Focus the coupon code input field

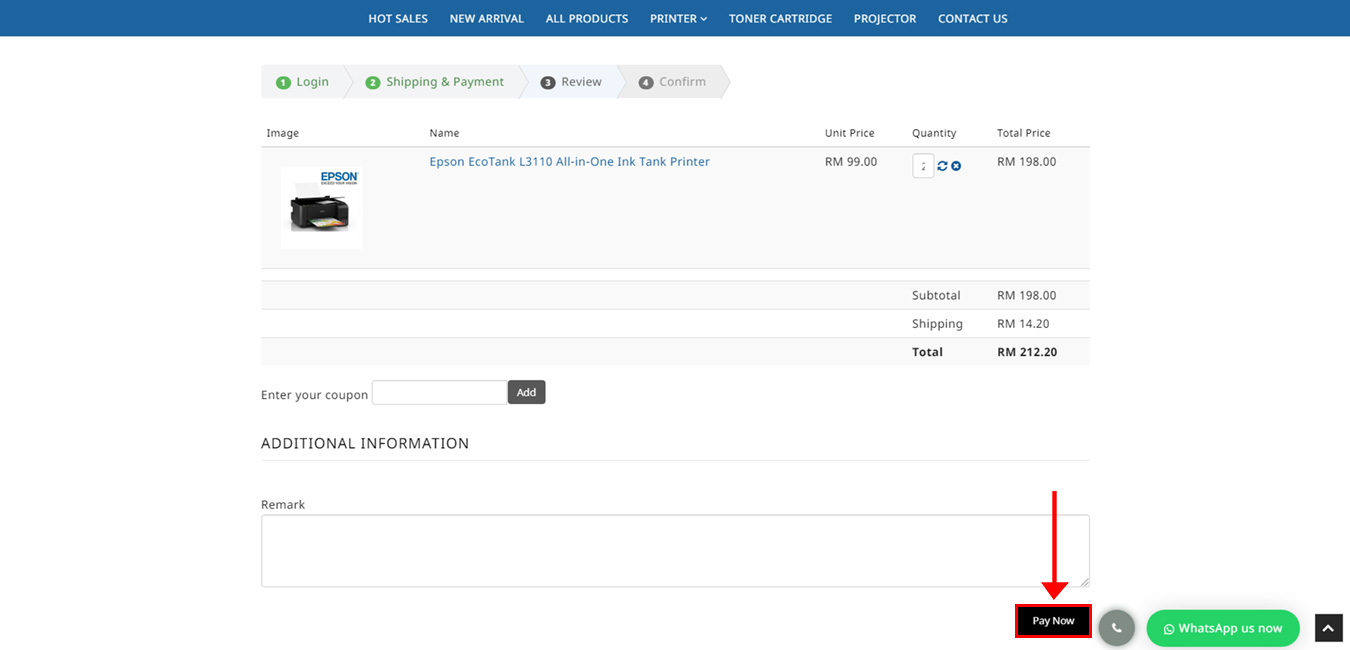pyautogui.click(x=440, y=392)
